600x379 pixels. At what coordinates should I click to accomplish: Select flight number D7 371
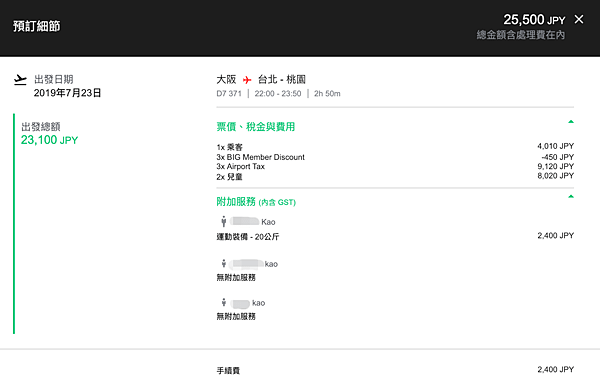[x=229, y=93]
